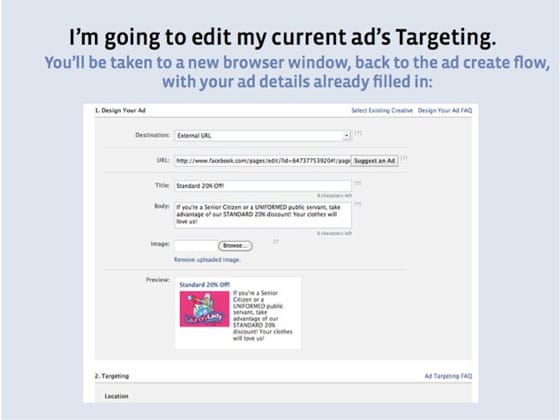560x420 pixels.
Task: Click the Suggest an Ad button
Action: point(374,161)
